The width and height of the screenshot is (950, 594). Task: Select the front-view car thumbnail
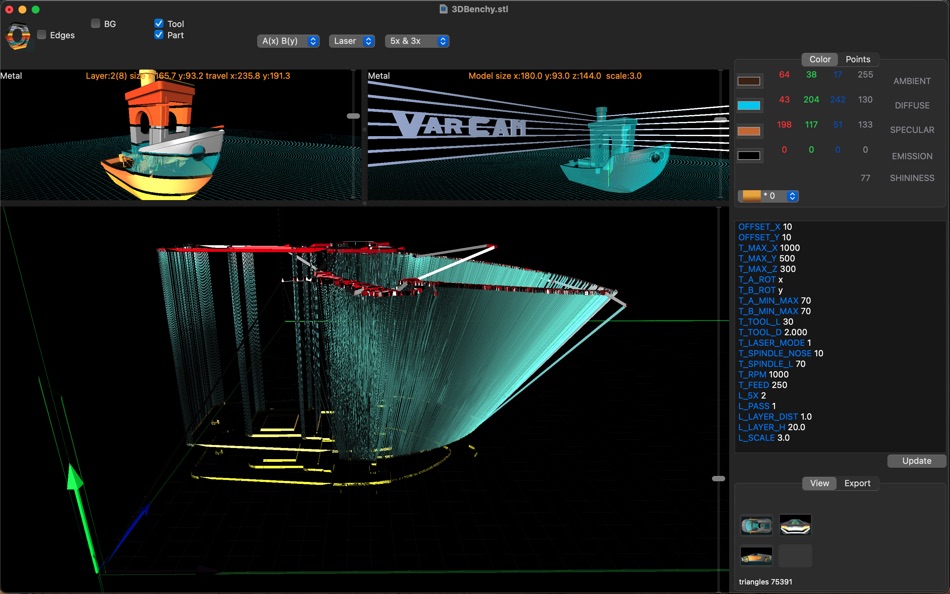pyautogui.click(x=795, y=525)
